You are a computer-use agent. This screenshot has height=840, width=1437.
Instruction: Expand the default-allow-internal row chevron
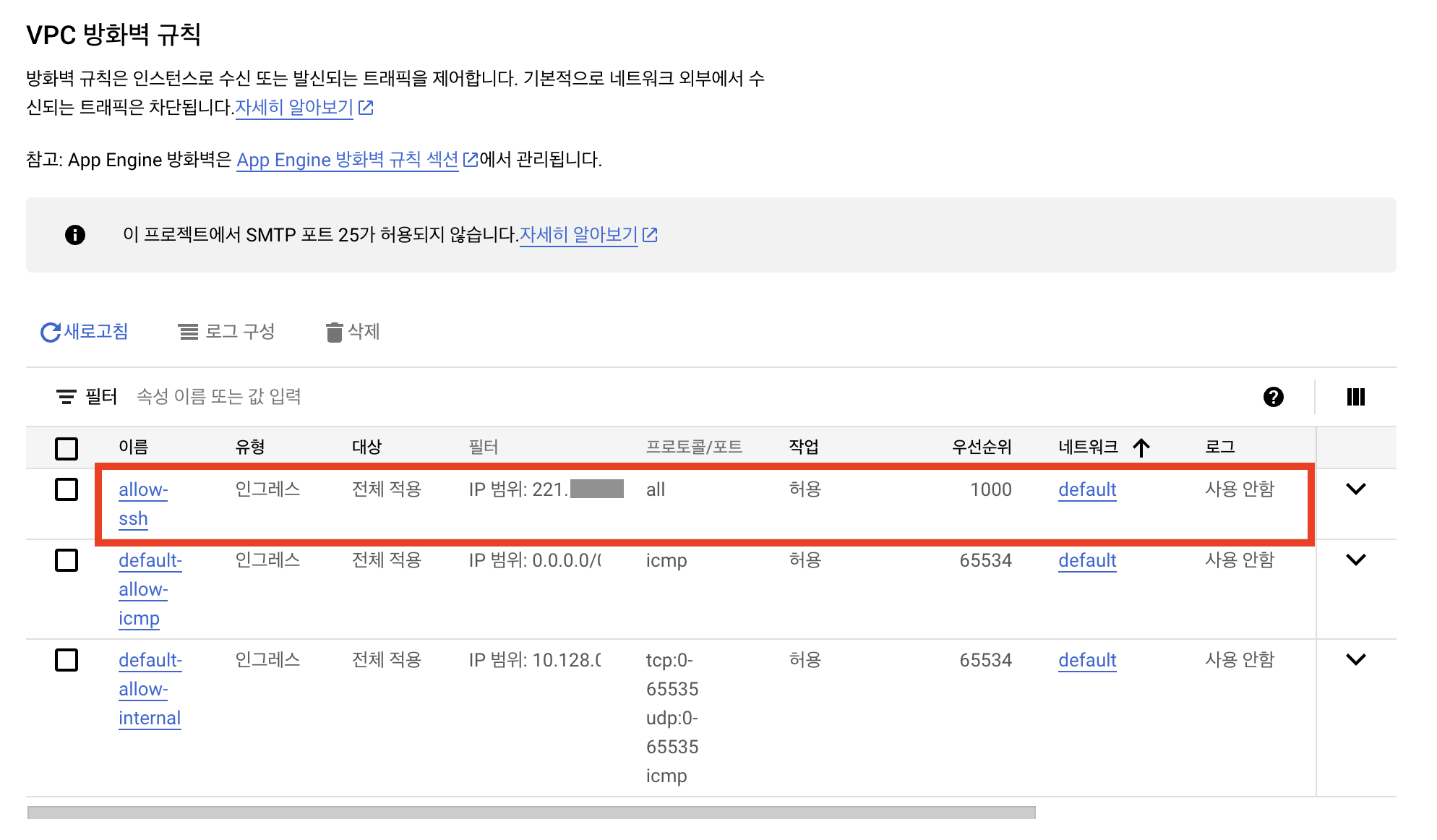click(x=1355, y=660)
